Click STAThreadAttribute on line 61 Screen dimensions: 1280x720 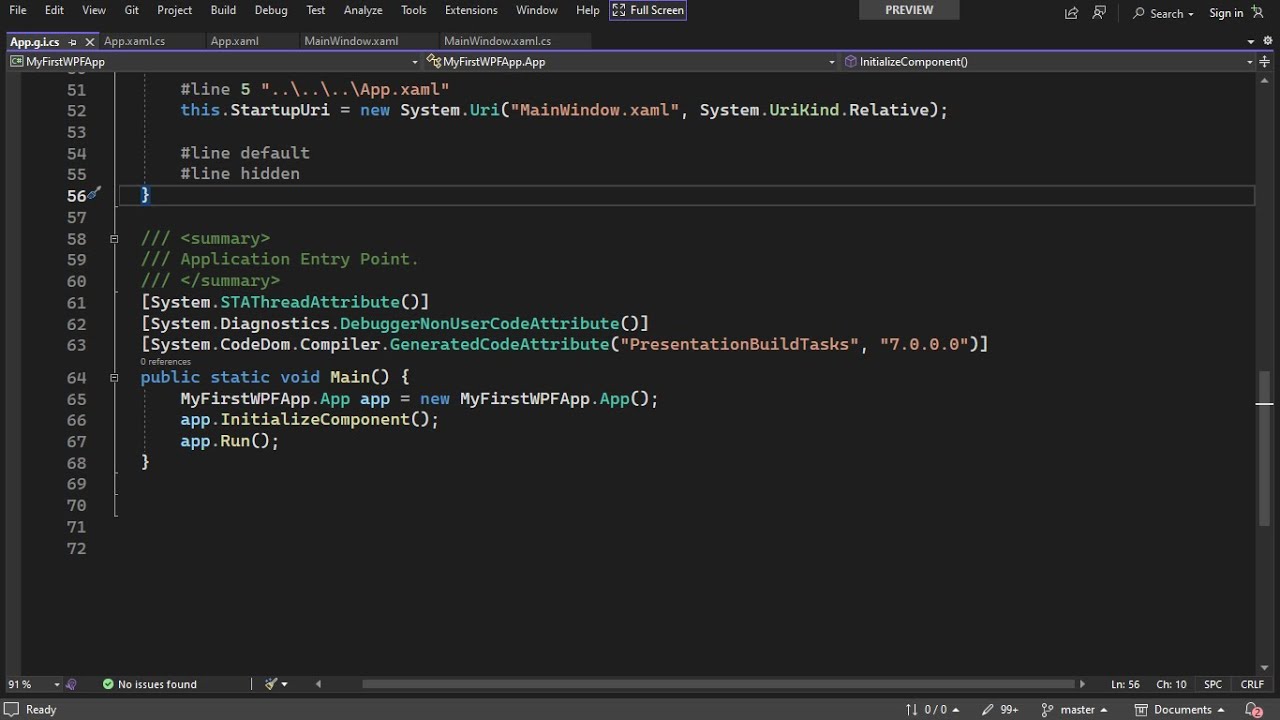[310, 302]
